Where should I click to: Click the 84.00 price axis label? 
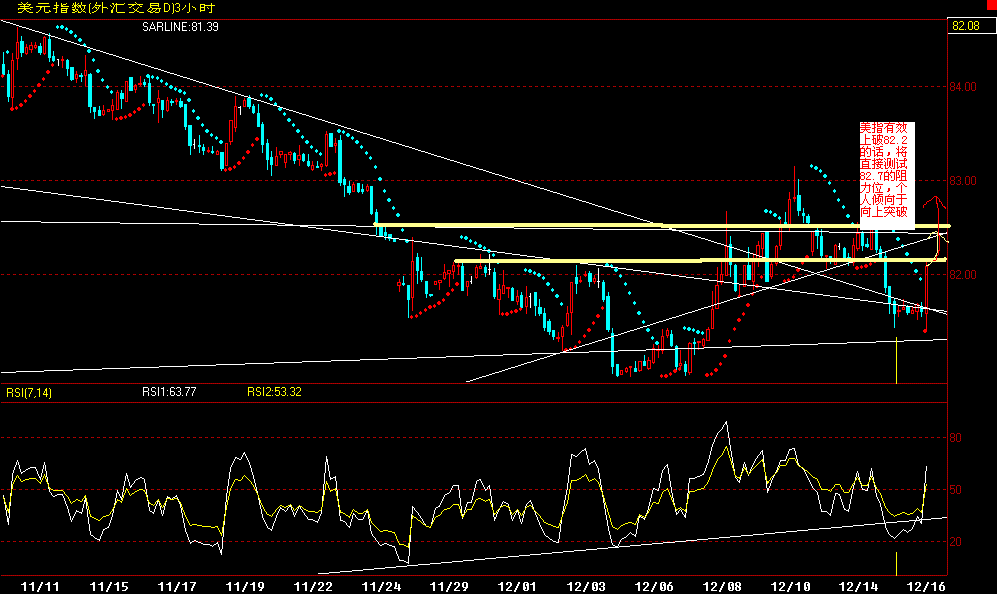pos(963,87)
